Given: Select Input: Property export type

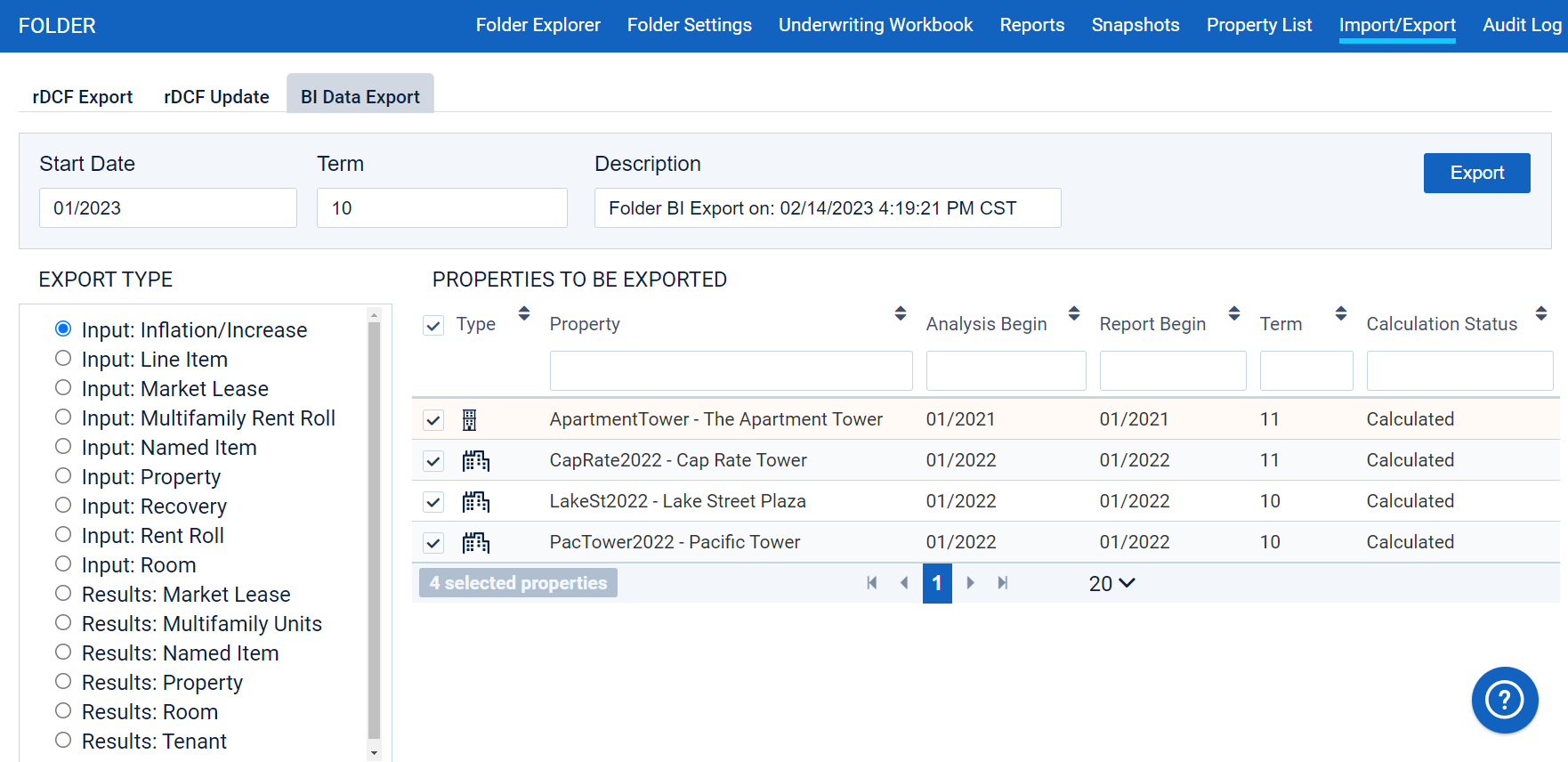Looking at the screenshot, I should 63,475.
